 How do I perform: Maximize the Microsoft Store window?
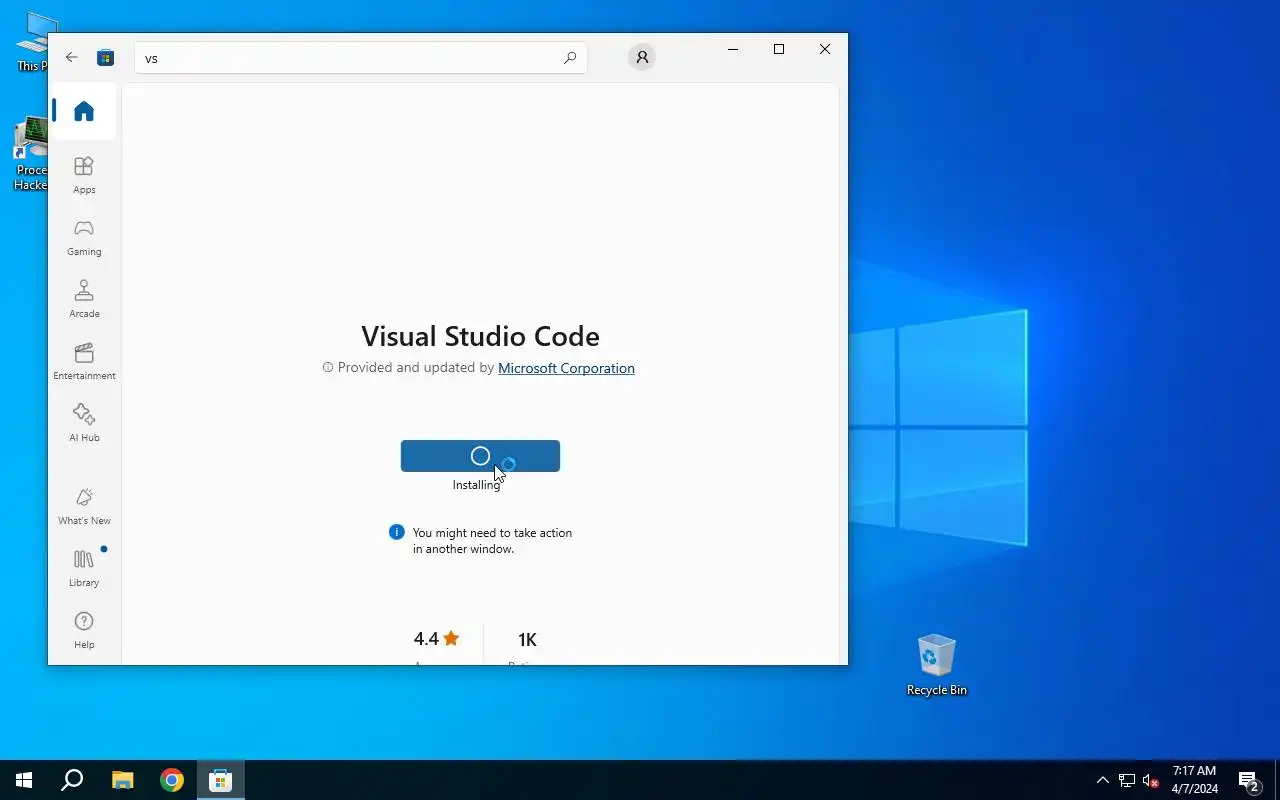coord(779,49)
